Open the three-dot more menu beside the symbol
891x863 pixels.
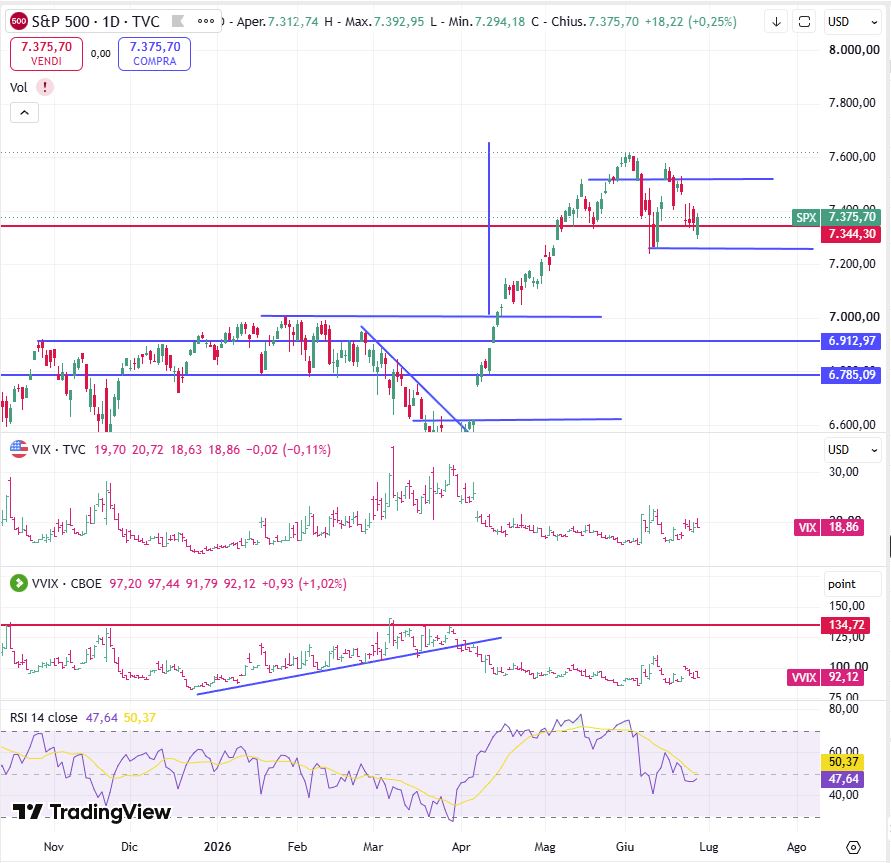point(205,22)
